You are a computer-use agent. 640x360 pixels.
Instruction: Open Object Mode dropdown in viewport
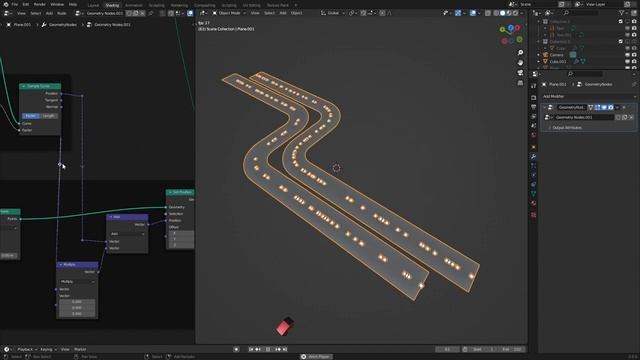(x=229, y=13)
